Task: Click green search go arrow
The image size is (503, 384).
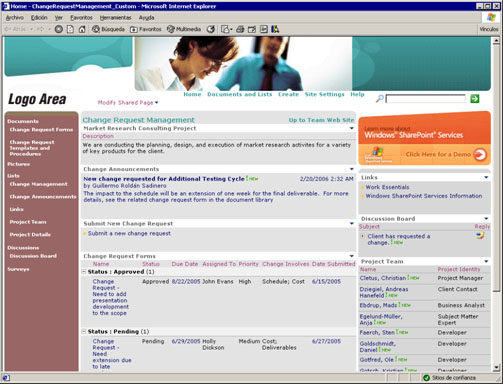Action: (475, 99)
